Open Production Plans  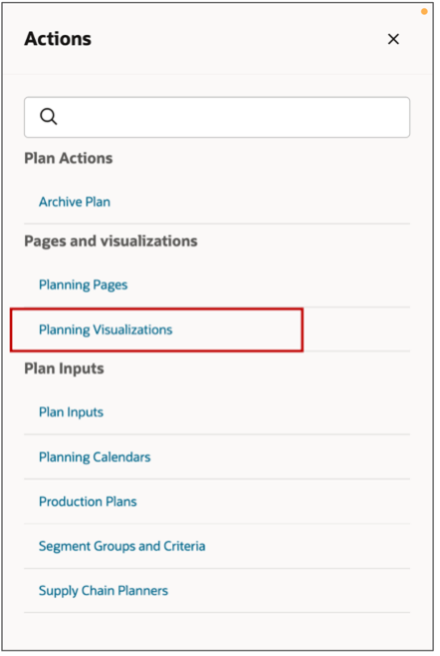pyautogui.click(x=88, y=501)
